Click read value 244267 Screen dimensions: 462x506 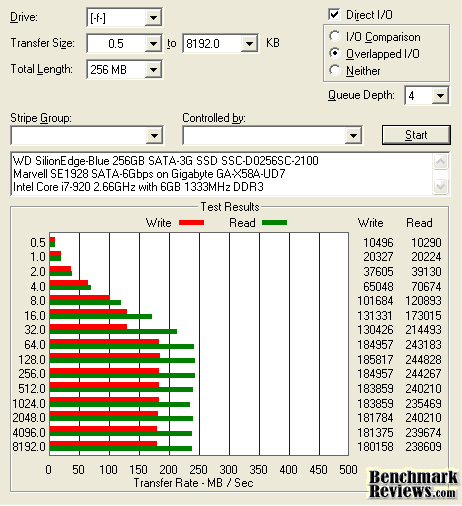423,374
